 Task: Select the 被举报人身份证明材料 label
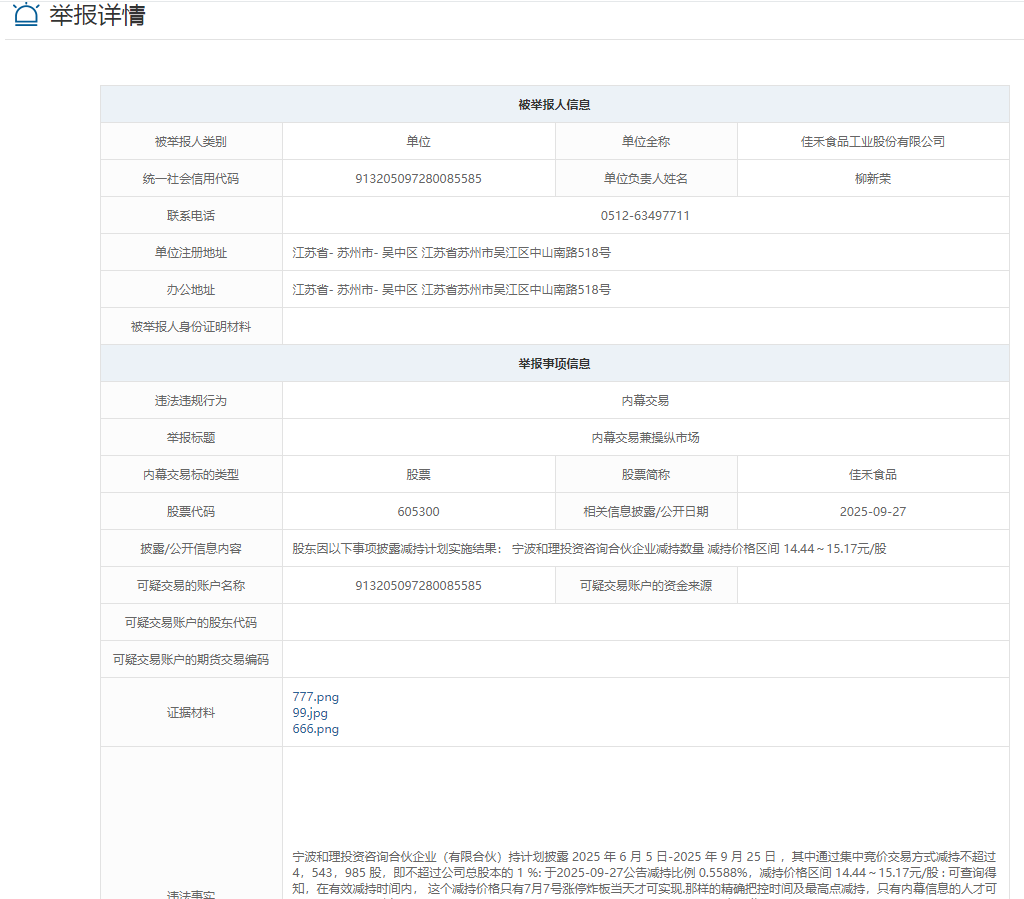click(x=191, y=327)
